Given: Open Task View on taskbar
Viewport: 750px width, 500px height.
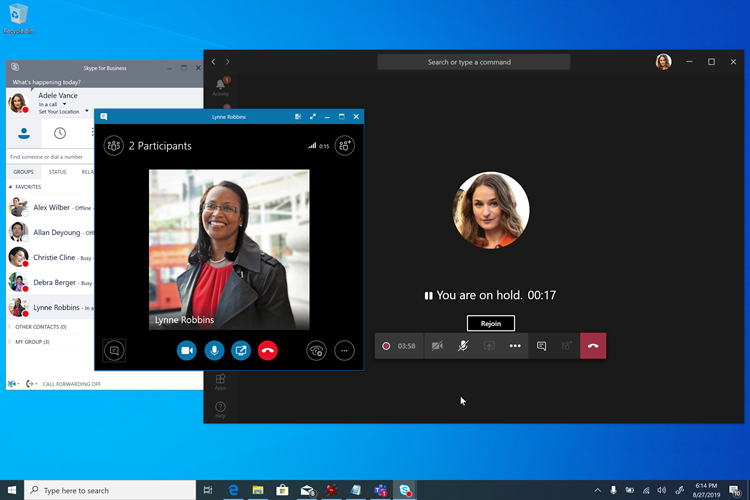Looking at the screenshot, I should [x=208, y=490].
